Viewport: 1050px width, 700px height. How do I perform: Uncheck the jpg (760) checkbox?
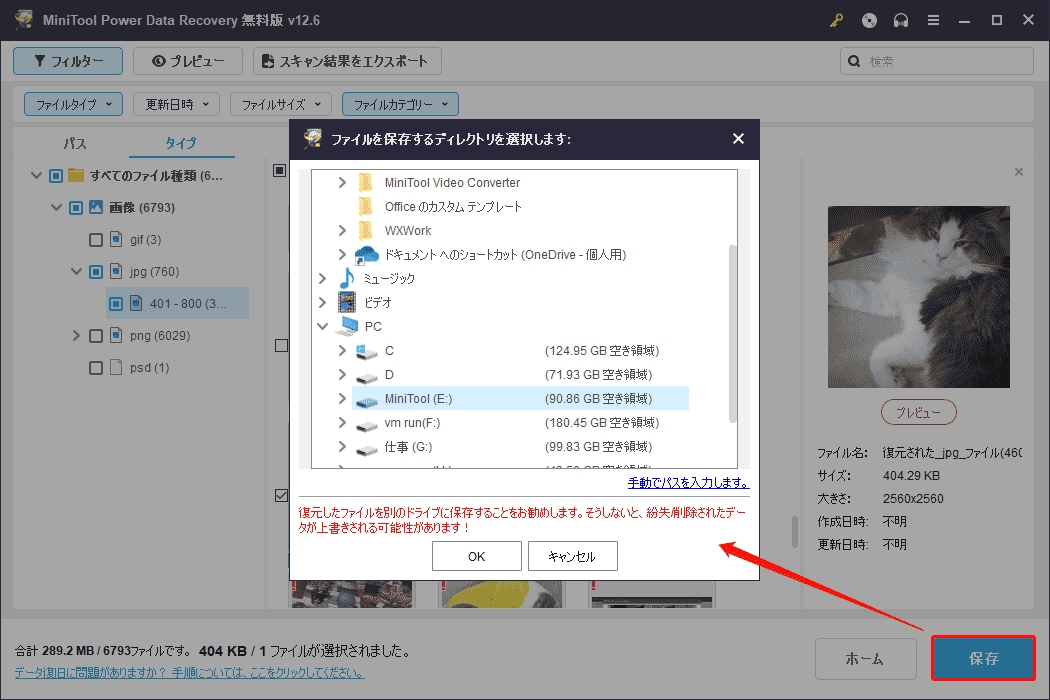point(96,271)
